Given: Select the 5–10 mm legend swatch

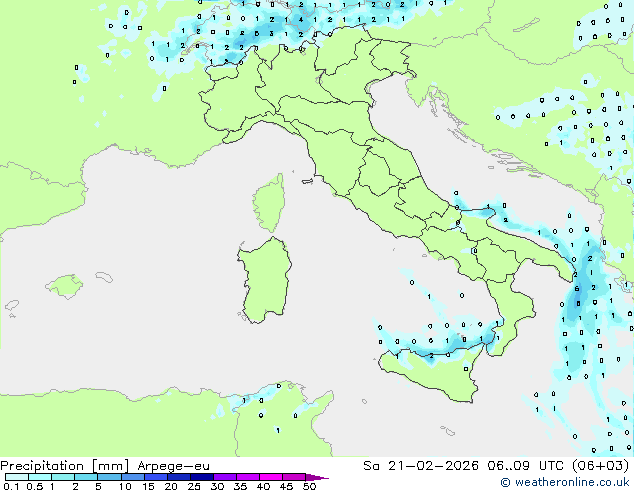Looking at the screenshot, I should 110,477.
